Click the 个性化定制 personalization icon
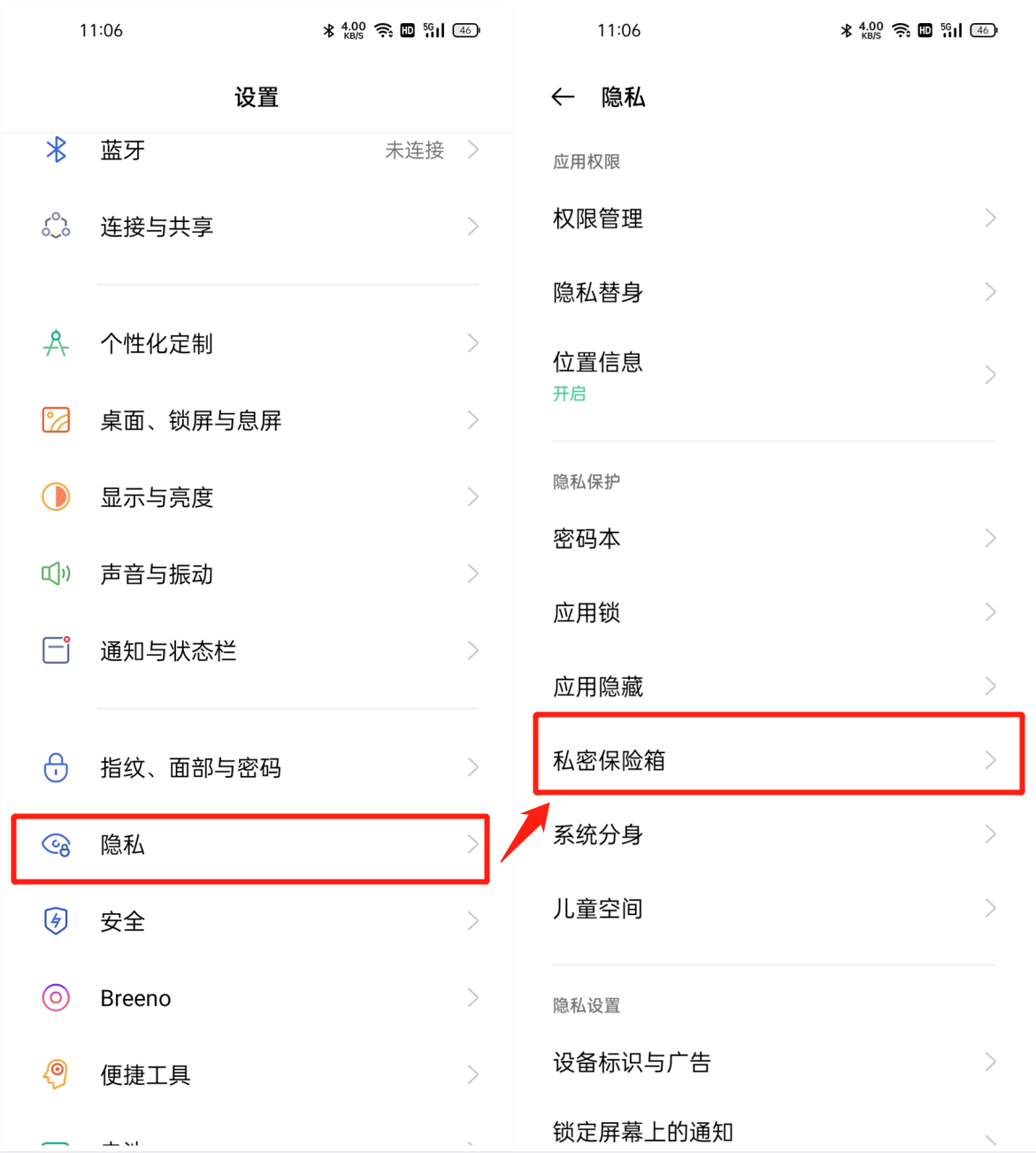The width and height of the screenshot is (1036, 1153). [x=56, y=343]
